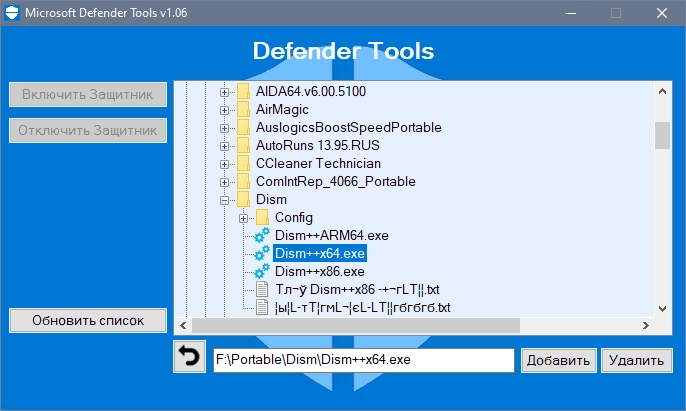Collapse the Dism folder node
This screenshot has width=686, height=411.
click(224, 200)
